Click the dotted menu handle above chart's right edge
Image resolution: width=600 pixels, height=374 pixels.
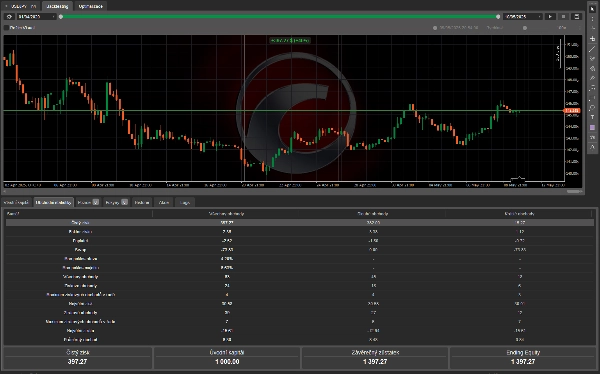click(580, 28)
